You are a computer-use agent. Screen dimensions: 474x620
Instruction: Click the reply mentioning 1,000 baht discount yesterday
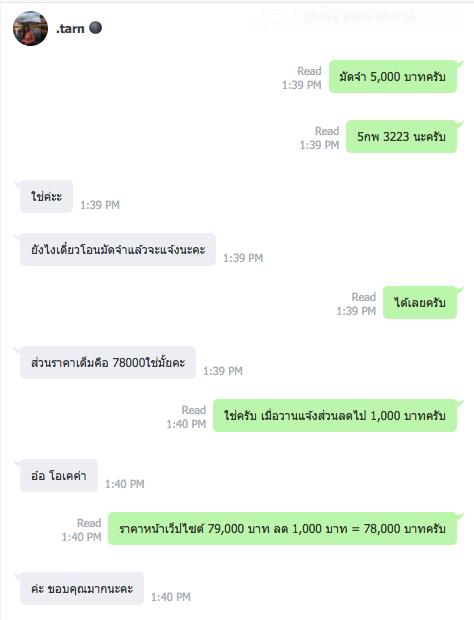coord(335,416)
